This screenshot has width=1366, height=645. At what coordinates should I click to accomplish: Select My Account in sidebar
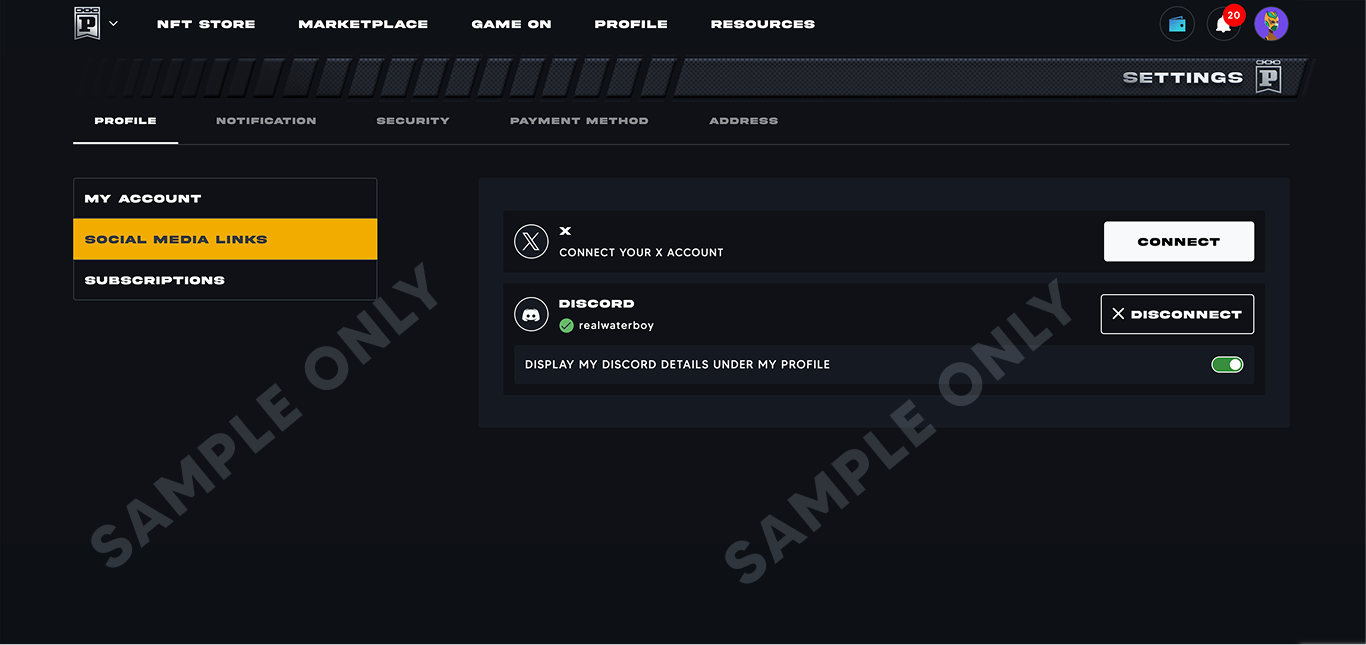(x=225, y=199)
